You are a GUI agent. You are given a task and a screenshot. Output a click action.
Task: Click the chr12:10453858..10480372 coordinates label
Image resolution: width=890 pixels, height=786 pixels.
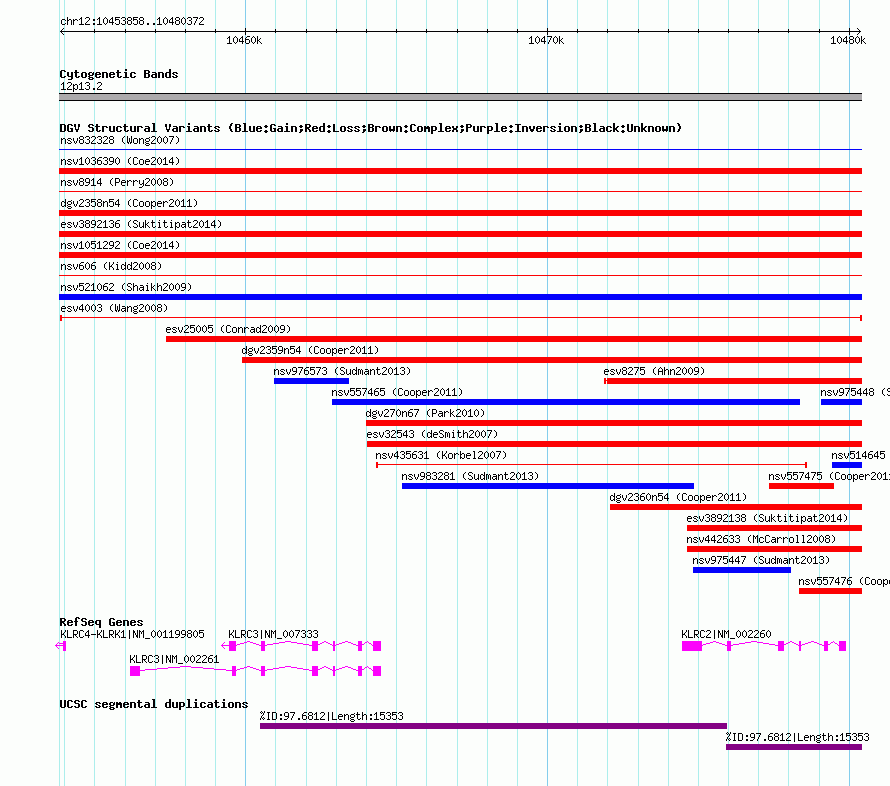[x=132, y=21]
